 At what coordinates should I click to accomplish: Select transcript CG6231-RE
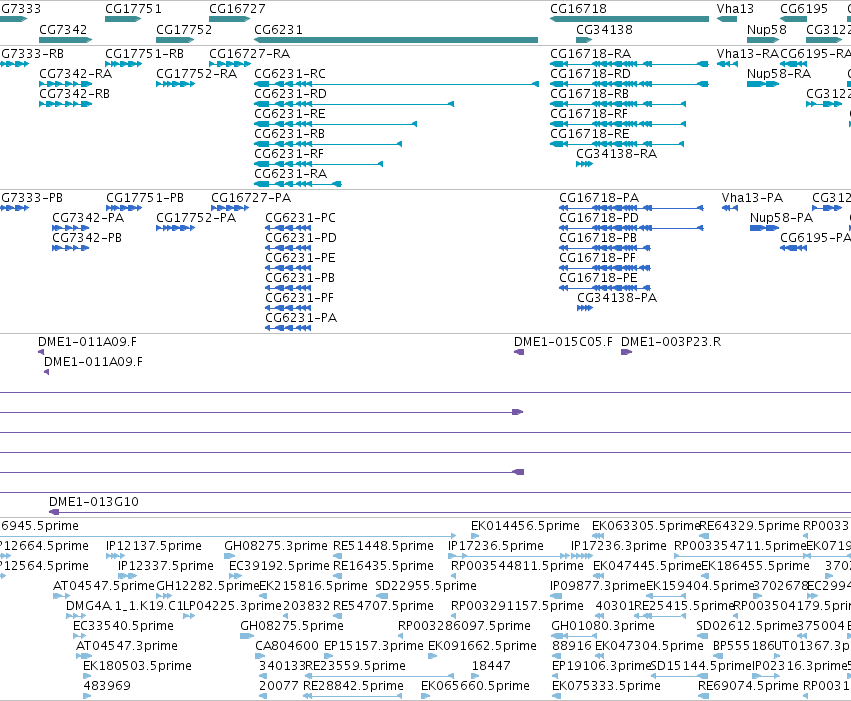tap(290, 114)
